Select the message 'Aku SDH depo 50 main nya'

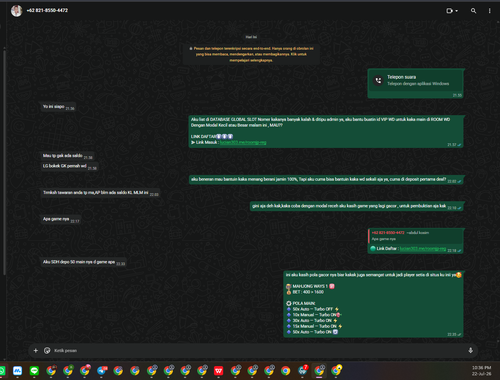84,262
